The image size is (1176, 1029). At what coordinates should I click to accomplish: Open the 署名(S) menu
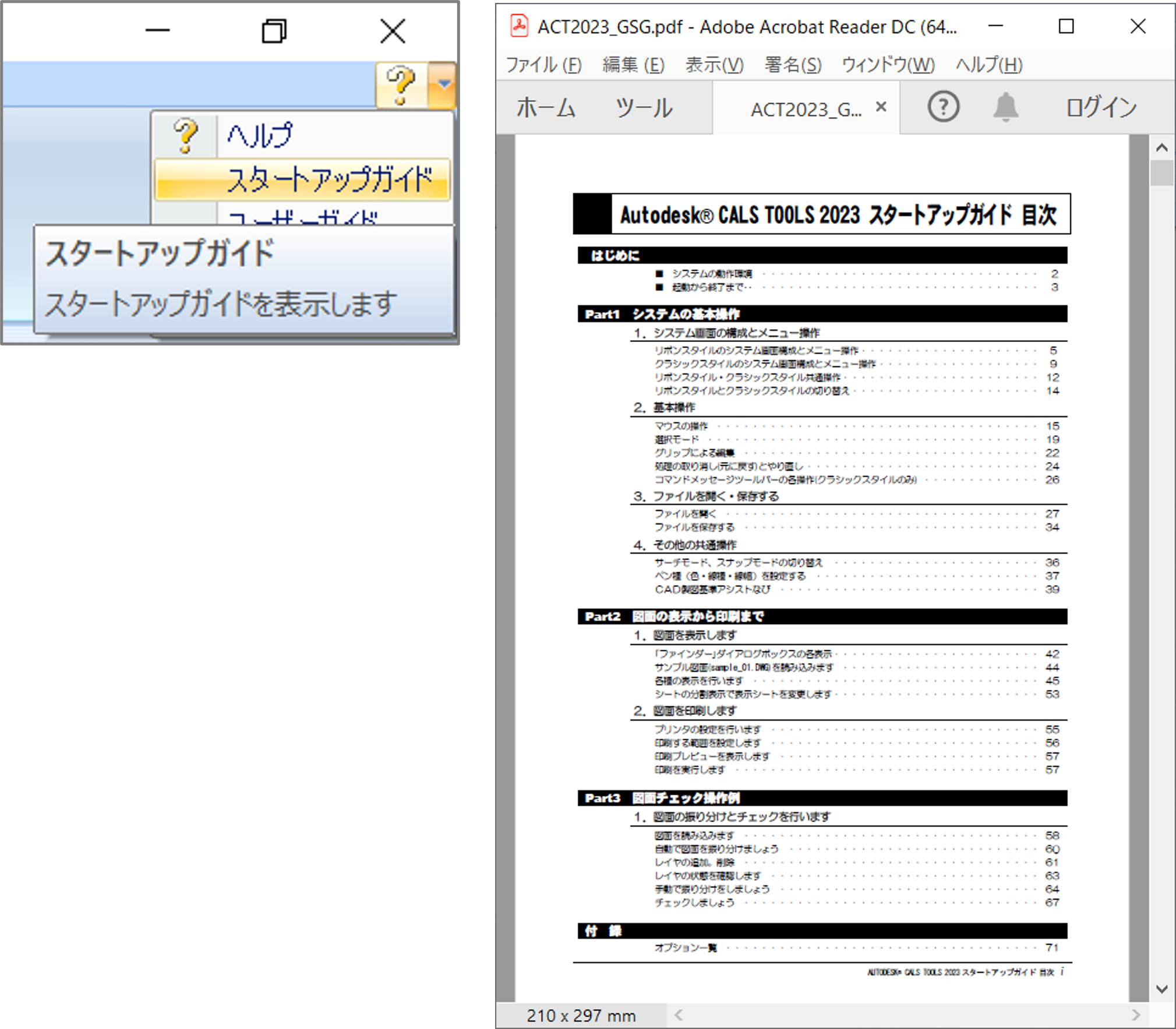[x=792, y=65]
